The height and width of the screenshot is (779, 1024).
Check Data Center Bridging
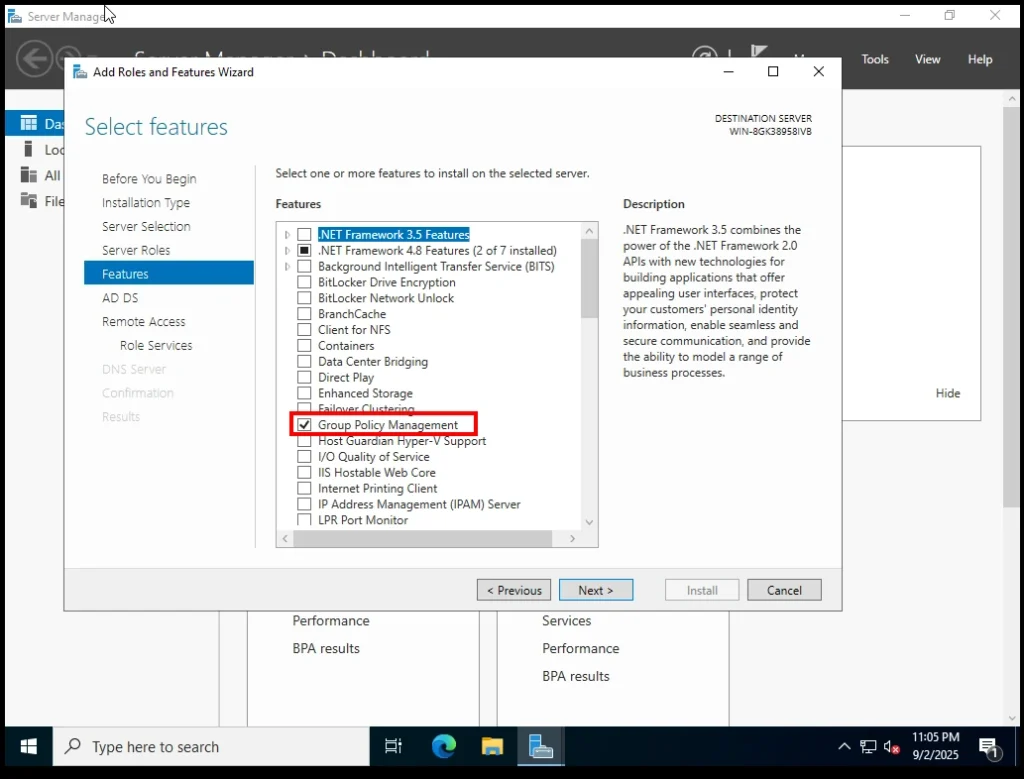304,361
